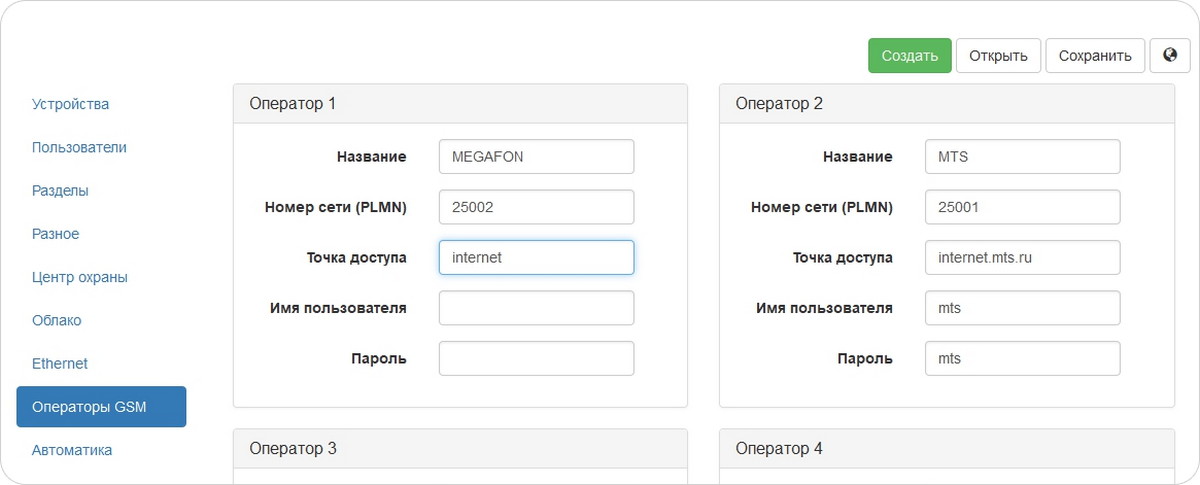
Task: Navigate to Центр охраны
Action: tap(79, 277)
